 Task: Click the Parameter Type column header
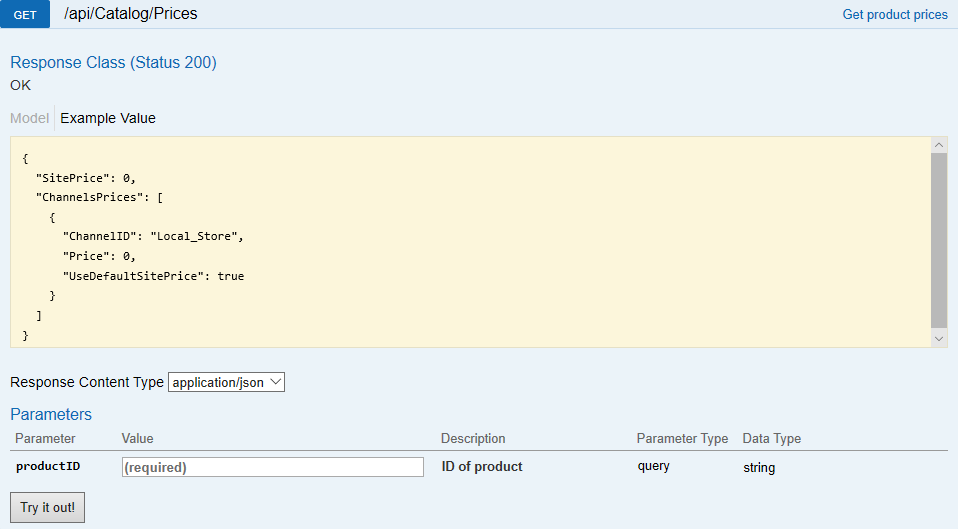pyautogui.click(x=682, y=439)
